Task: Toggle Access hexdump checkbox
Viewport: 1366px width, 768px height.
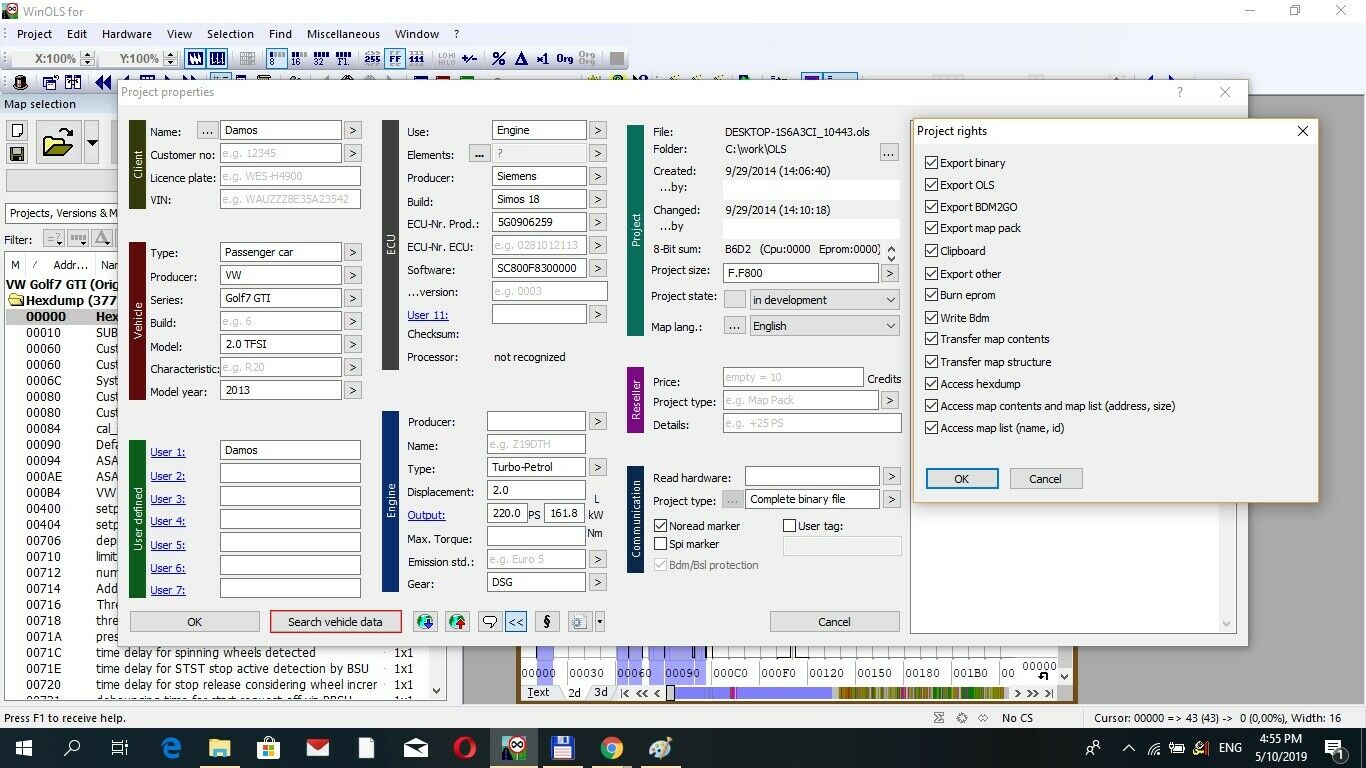Action: (932, 384)
